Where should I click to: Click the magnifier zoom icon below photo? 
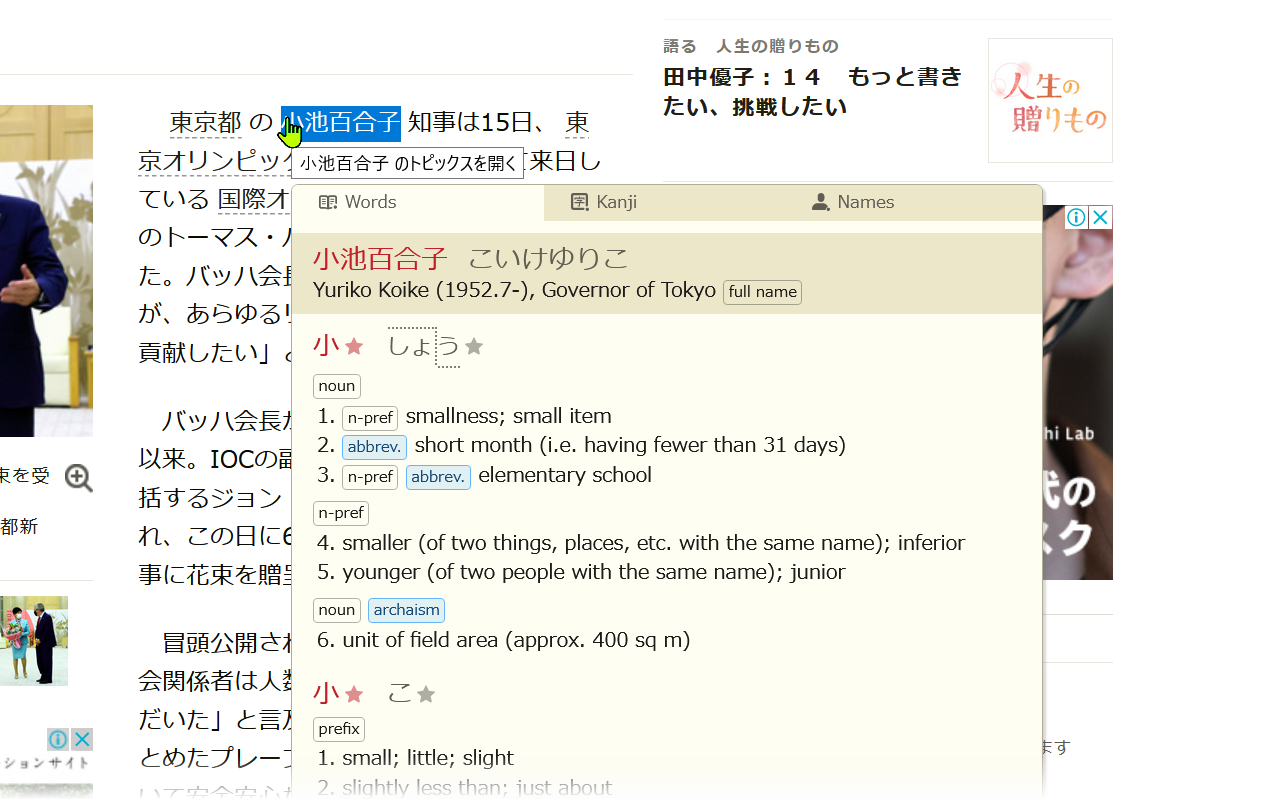[x=79, y=478]
